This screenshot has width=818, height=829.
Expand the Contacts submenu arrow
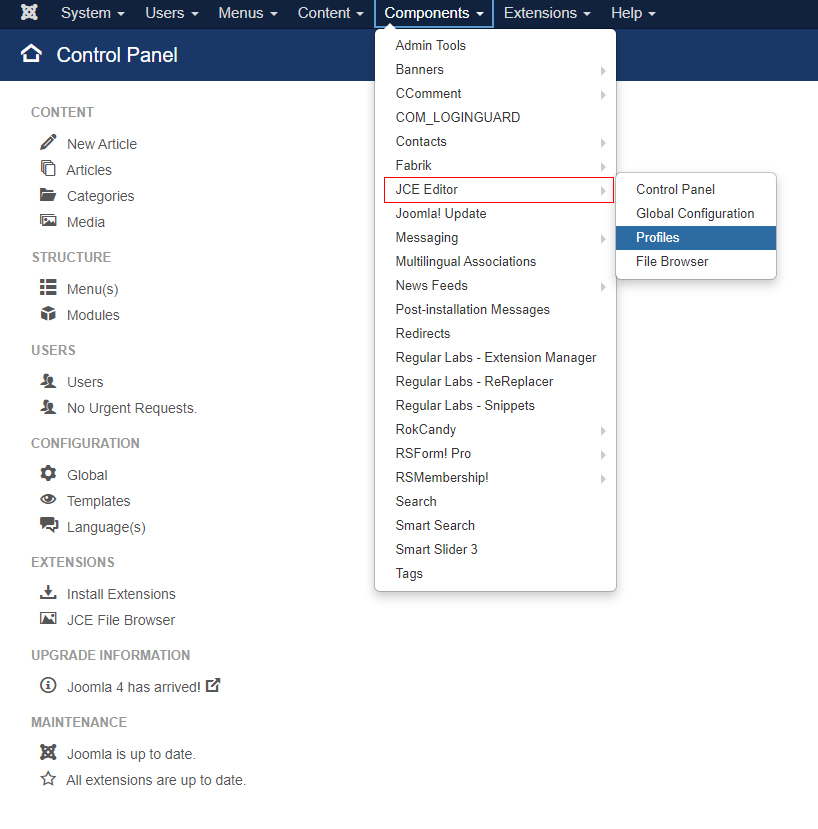click(603, 143)
